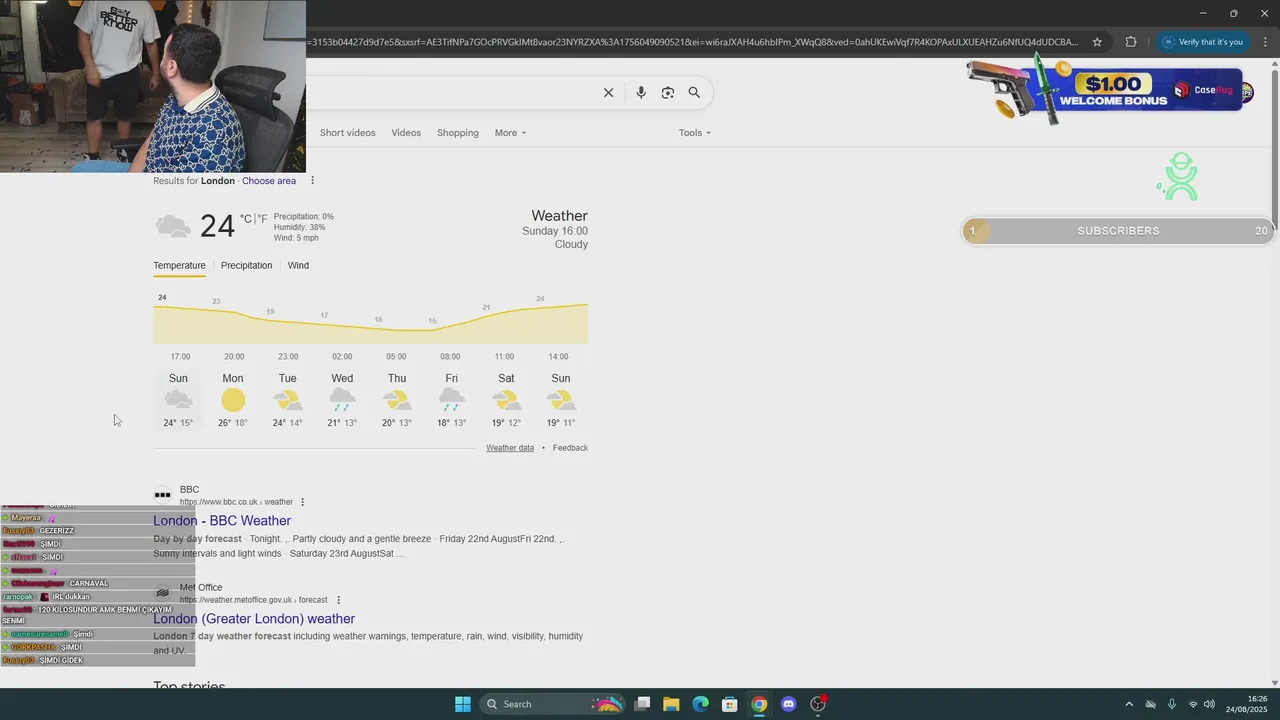The height and width of the screenshot is (720, 1280).
Task: Clear the Google search box with X
Action: click(608, 93)
